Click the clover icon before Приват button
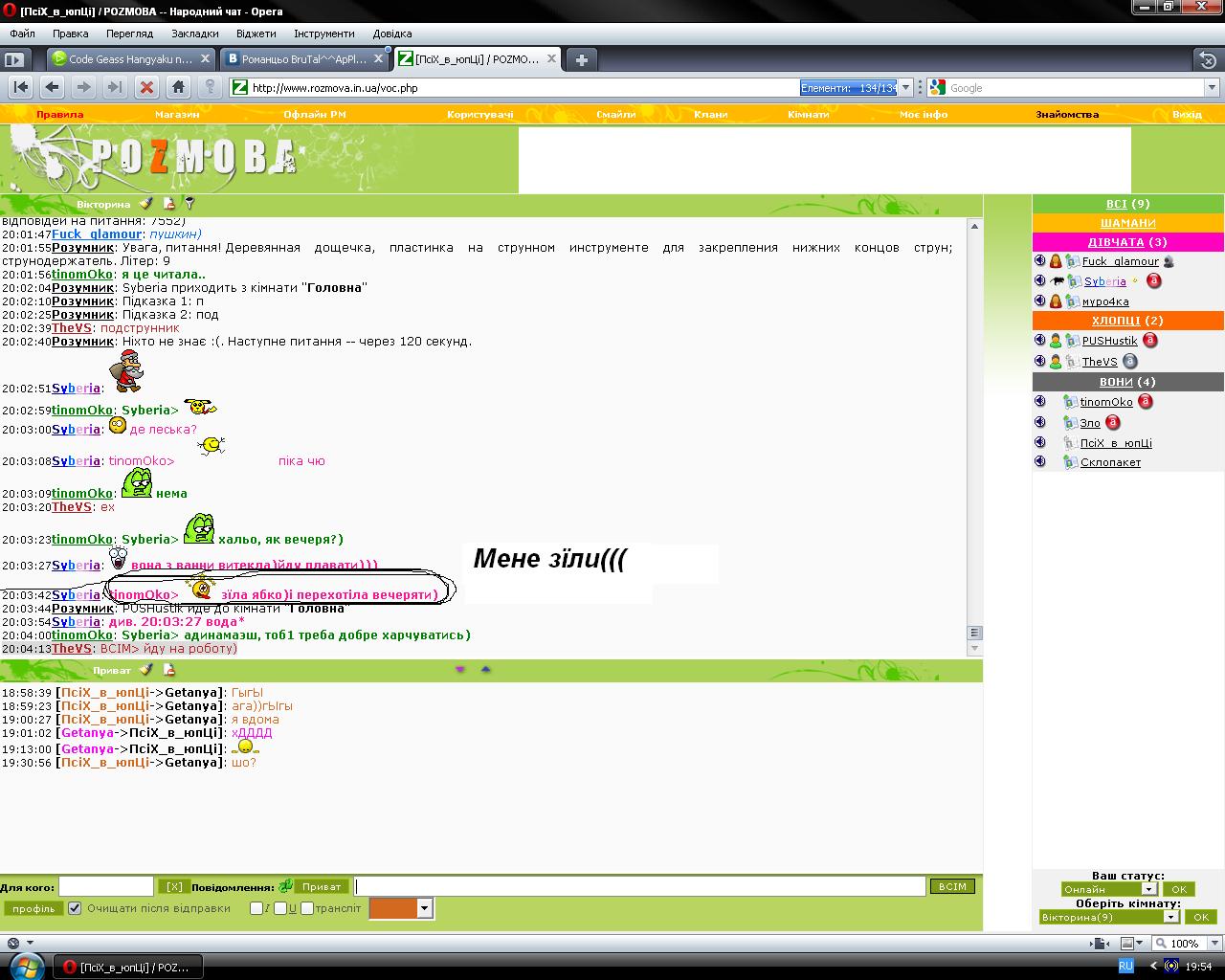 click(x=285, y=886)
